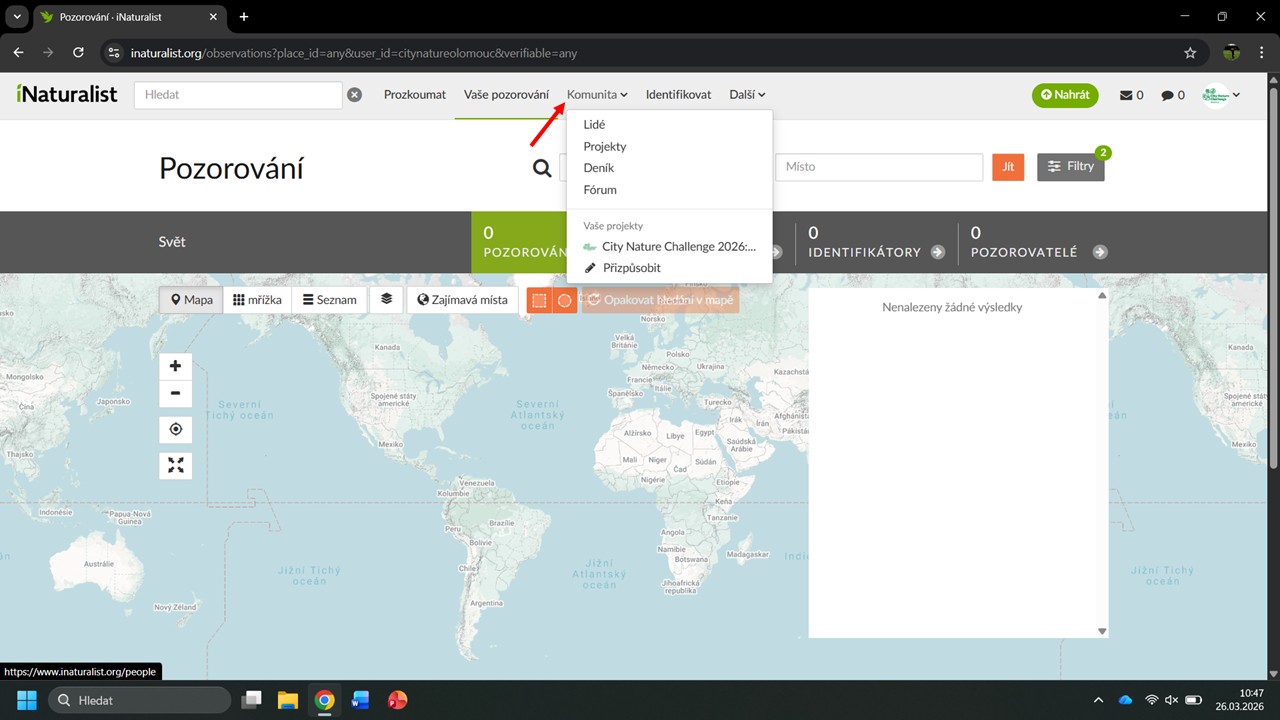Select the rectangle boundary drawing tool
Screen dimensions: 1280x720
point(539,300)
